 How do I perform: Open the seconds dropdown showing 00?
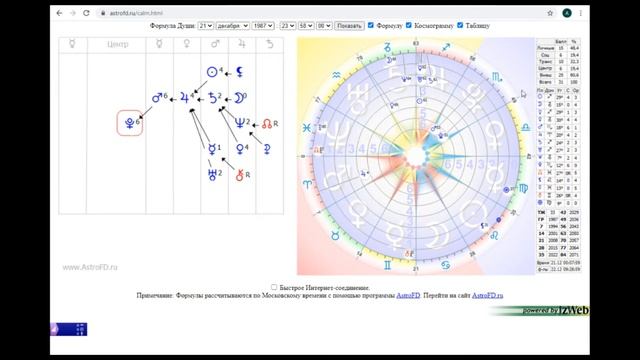click(324, 26)
